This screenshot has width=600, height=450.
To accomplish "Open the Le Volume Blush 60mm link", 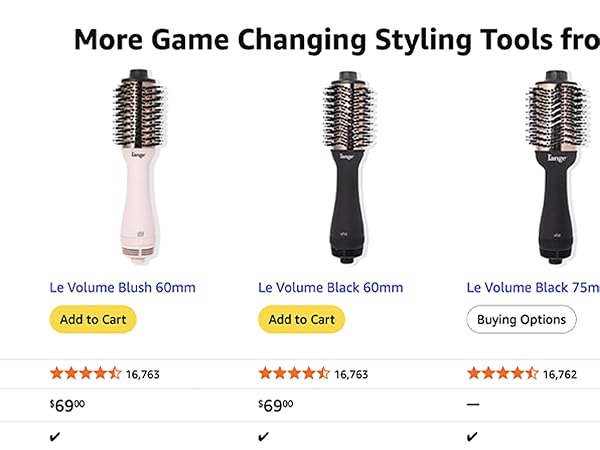I will point(122,288).
